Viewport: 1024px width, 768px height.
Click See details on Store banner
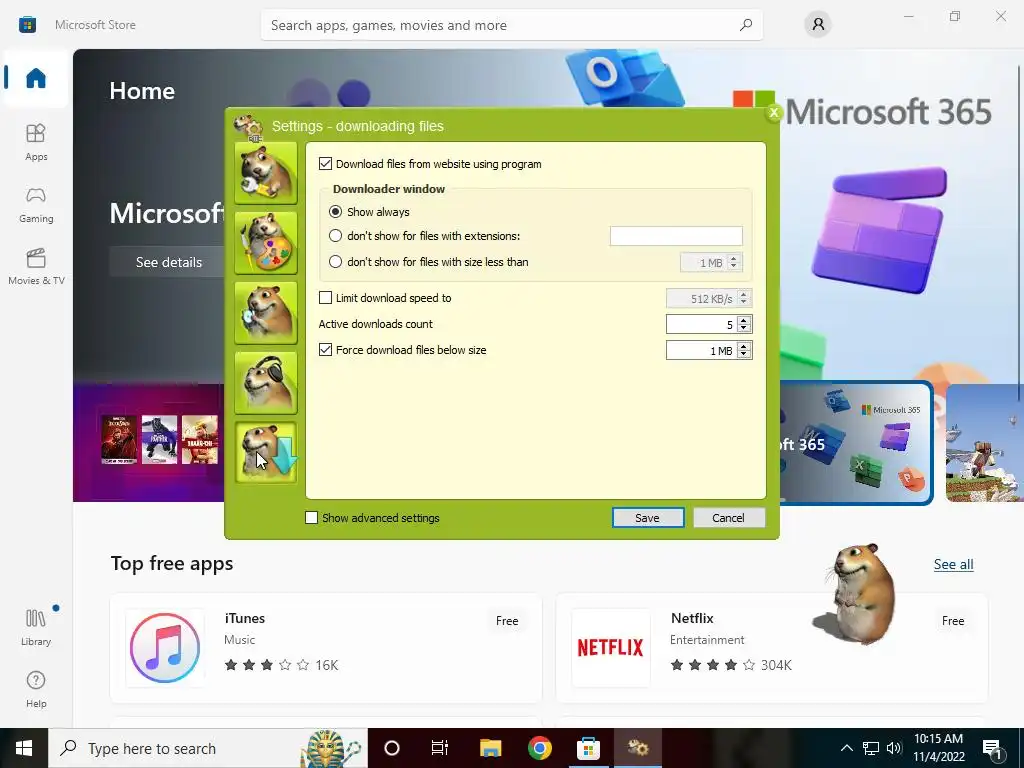(168, 262)
